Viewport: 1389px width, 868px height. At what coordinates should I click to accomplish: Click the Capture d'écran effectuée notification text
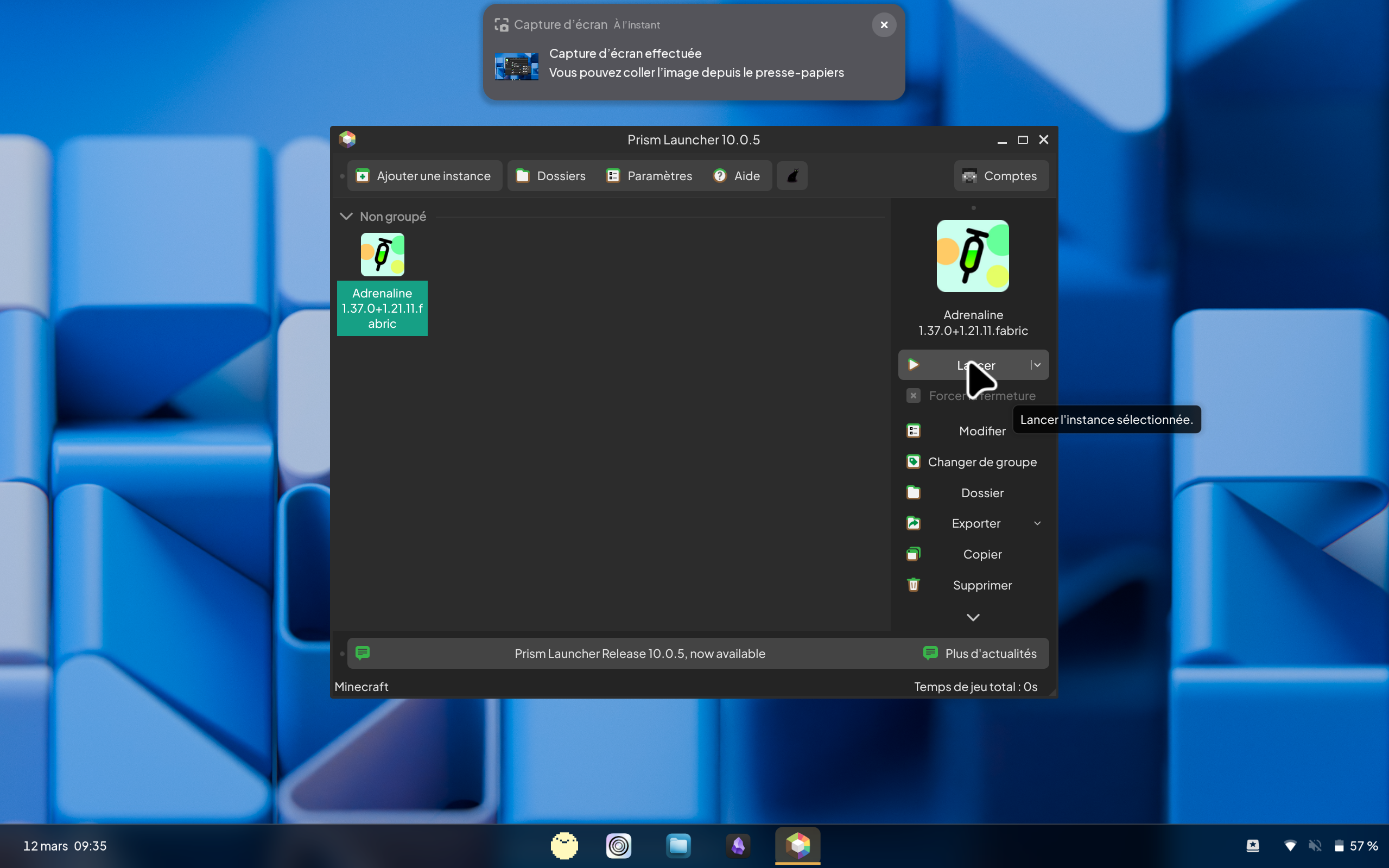click(x=625, y=53)
